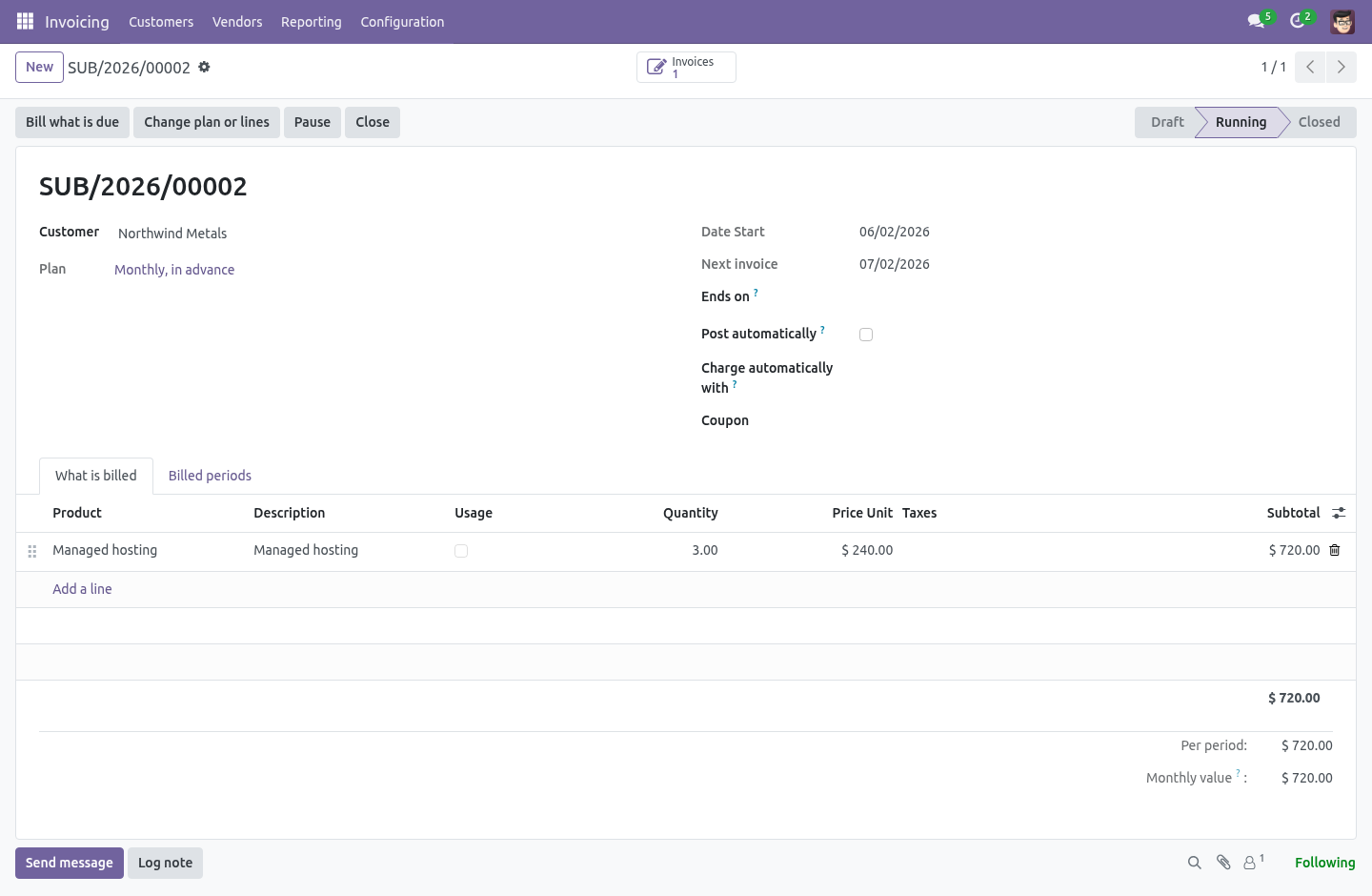Open the Reporting menu
This screenshot has width=1372, height=896.
click(312, 22)
